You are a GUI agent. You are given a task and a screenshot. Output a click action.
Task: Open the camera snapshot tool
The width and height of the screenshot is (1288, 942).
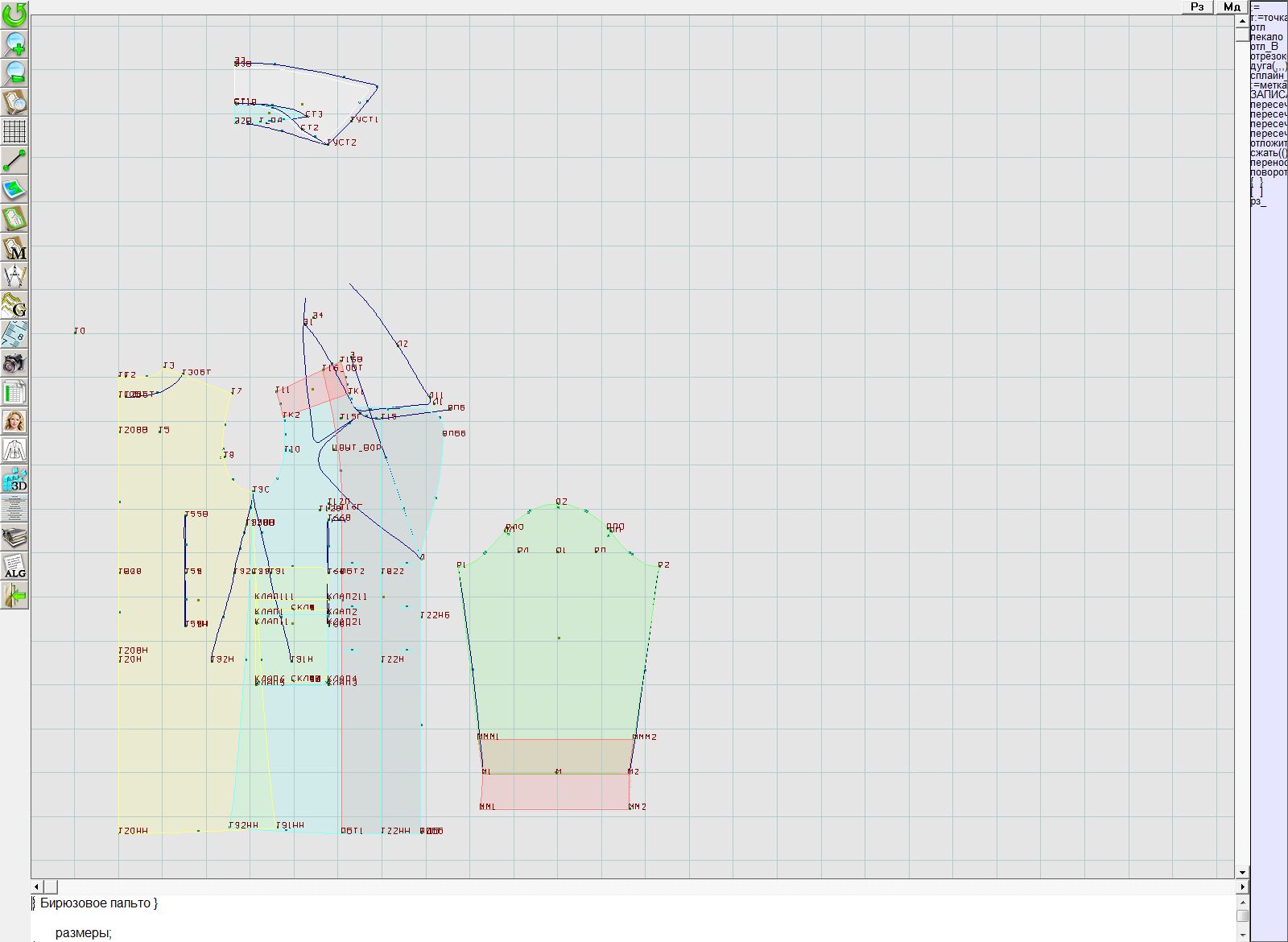[x=14, y=363]
